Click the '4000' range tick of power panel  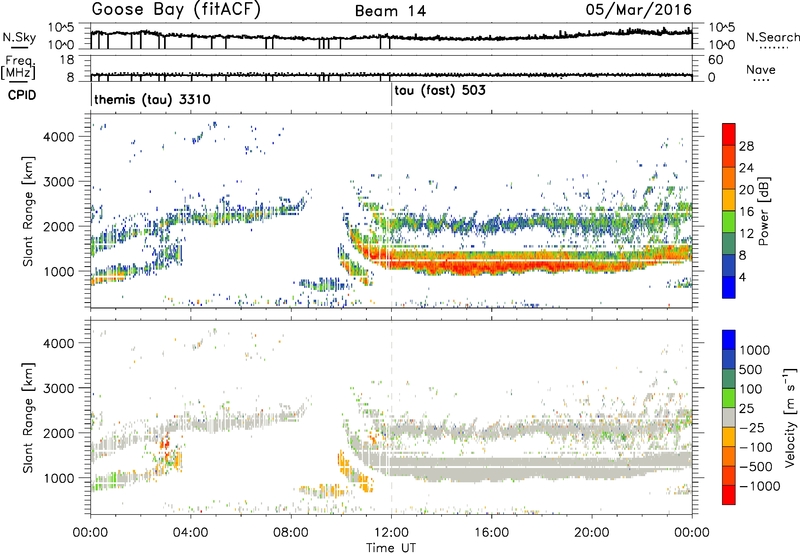point(58,136)
